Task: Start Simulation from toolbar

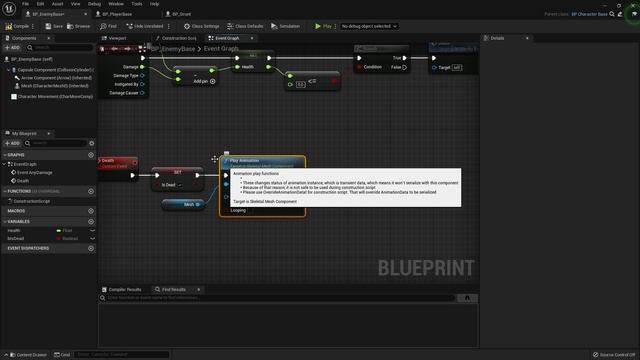Action: tap(285, 26)
